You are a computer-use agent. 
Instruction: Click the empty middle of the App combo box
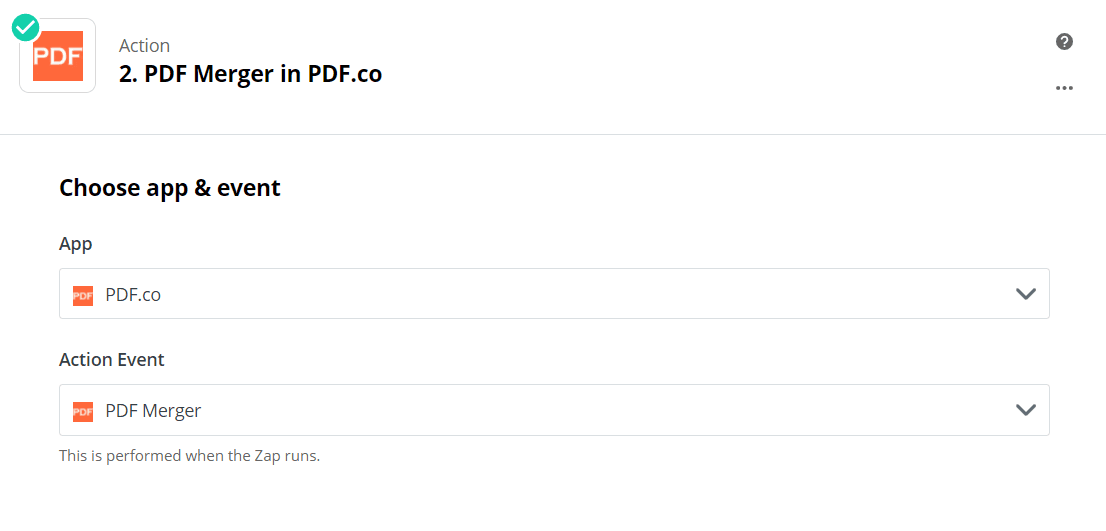pyautogui.click(x=560, y=294)
